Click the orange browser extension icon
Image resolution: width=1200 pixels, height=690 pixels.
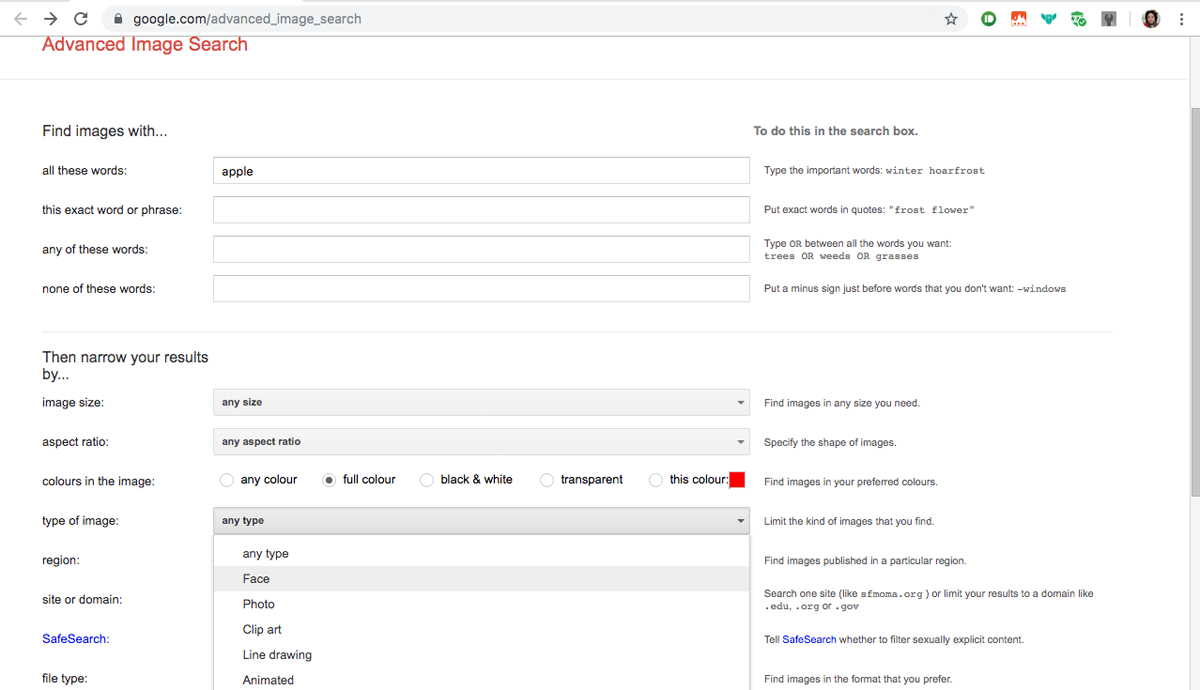pyautogui.click(x=1018, y=18)
